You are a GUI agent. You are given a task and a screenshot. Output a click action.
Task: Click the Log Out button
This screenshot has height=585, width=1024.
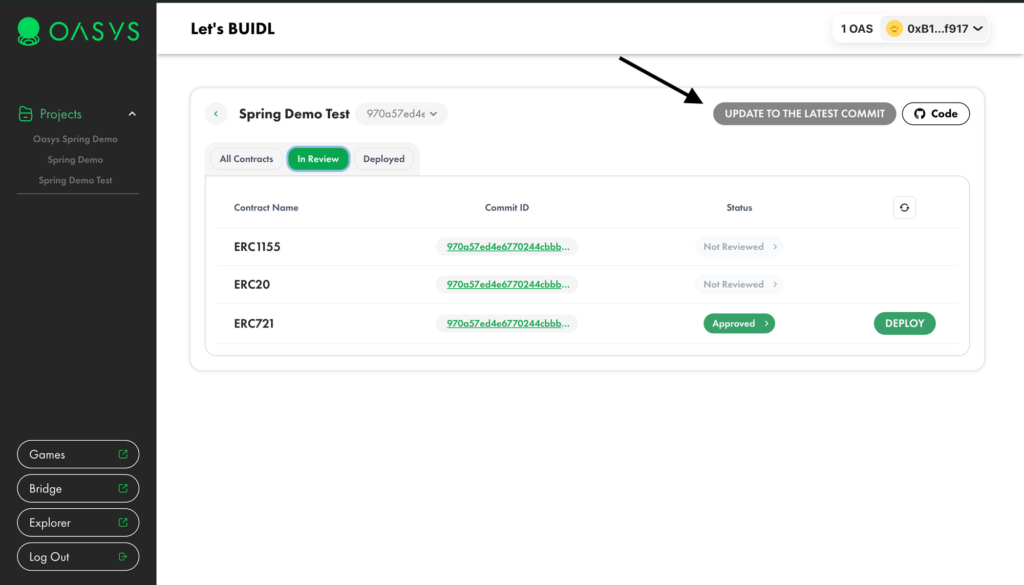(78, 557)
